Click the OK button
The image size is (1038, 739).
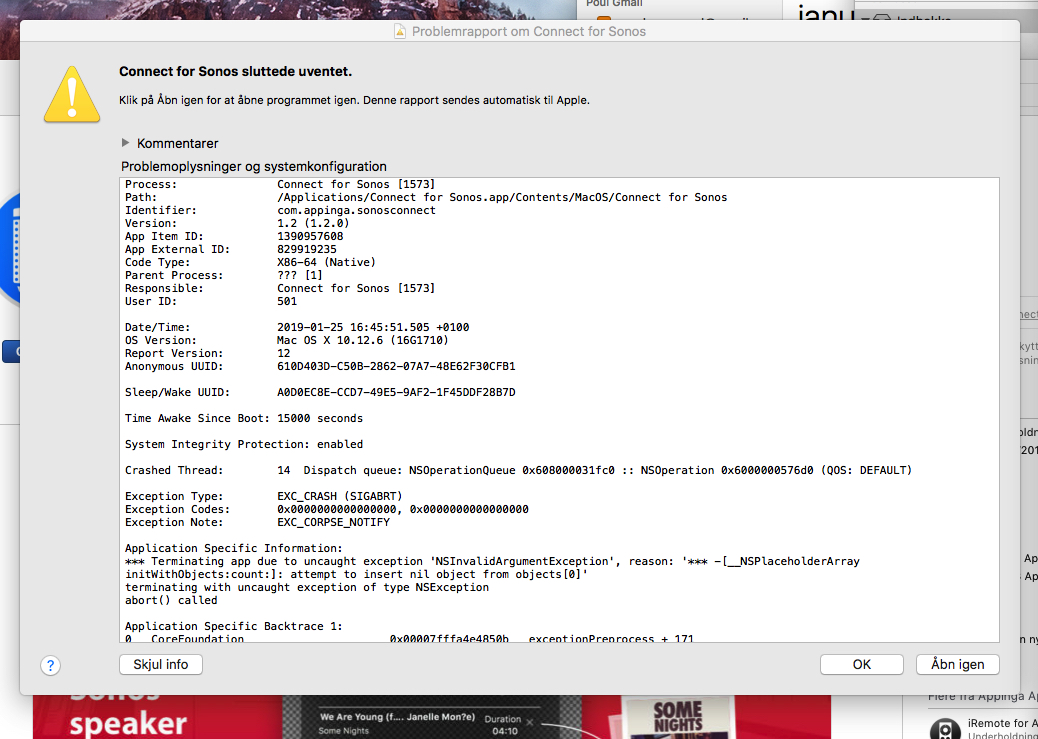click(x=861, y=664)
